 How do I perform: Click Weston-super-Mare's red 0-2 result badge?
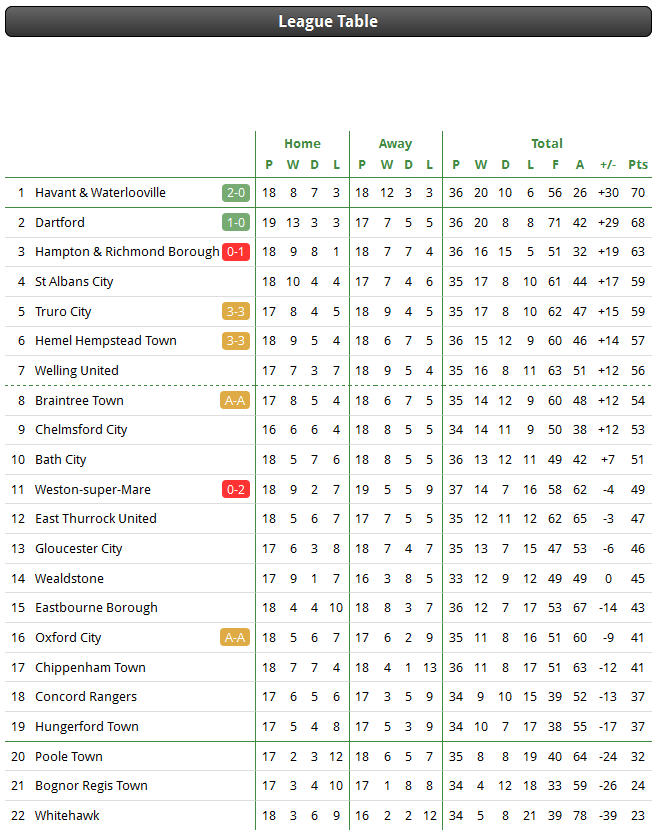tap(236, 489)
